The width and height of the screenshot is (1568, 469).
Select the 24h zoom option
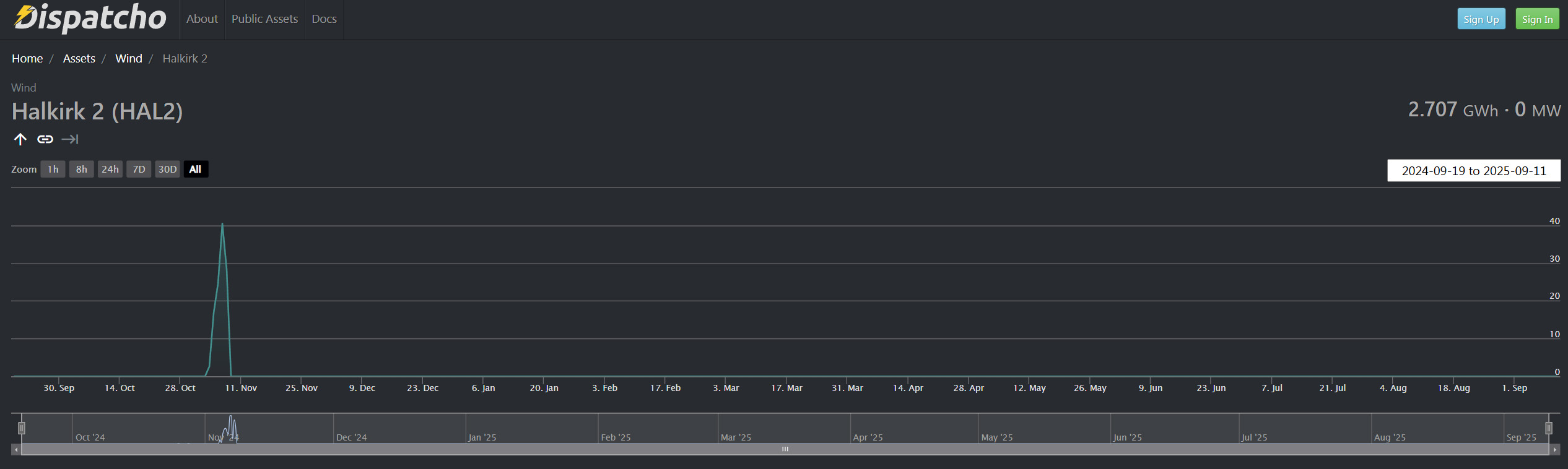[110, 170]
